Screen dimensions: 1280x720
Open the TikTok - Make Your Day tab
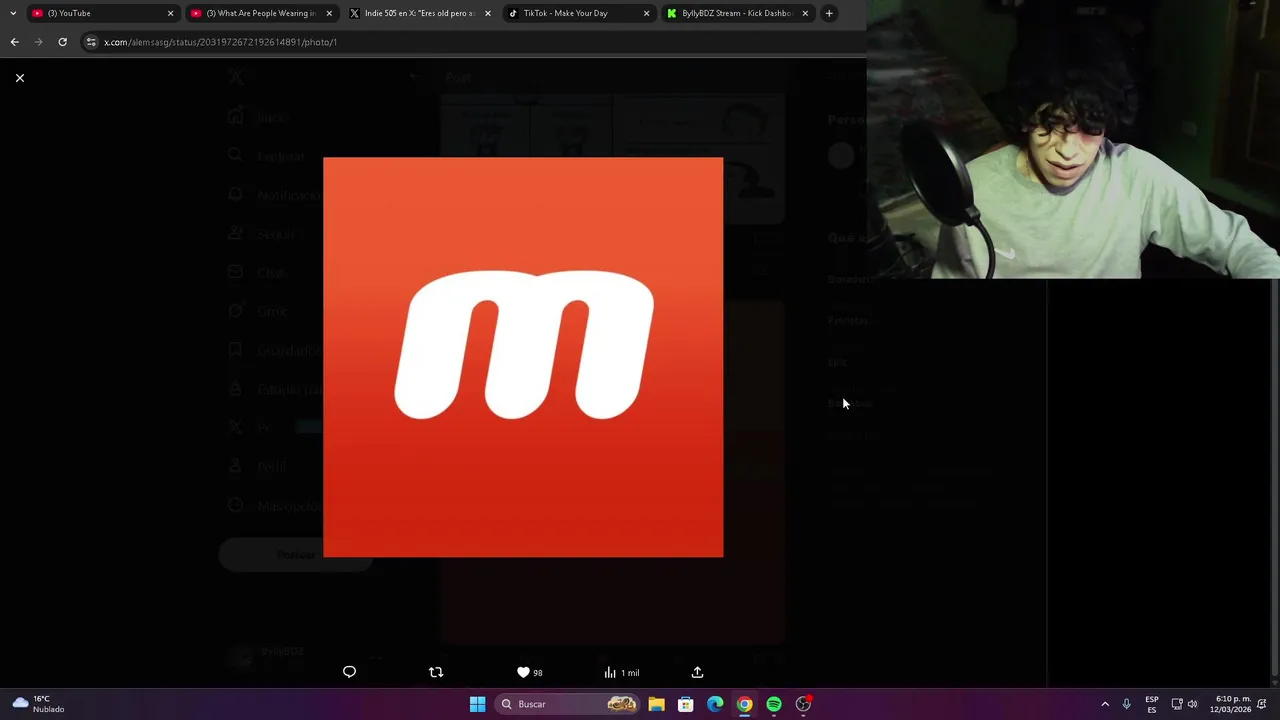pos(578,13)
